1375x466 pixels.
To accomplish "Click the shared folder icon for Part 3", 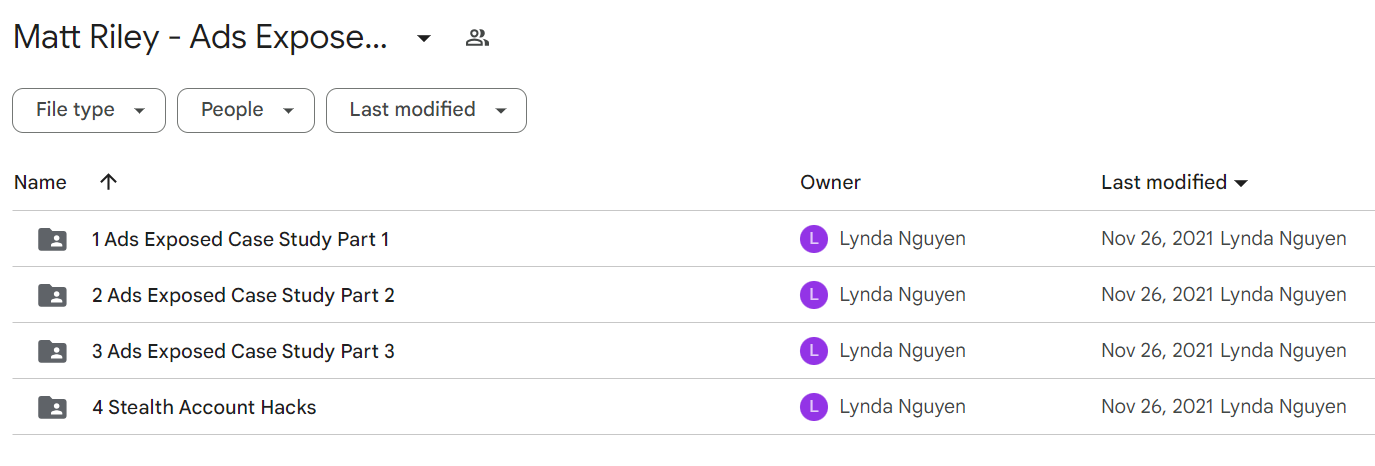I will click(52, 351).
